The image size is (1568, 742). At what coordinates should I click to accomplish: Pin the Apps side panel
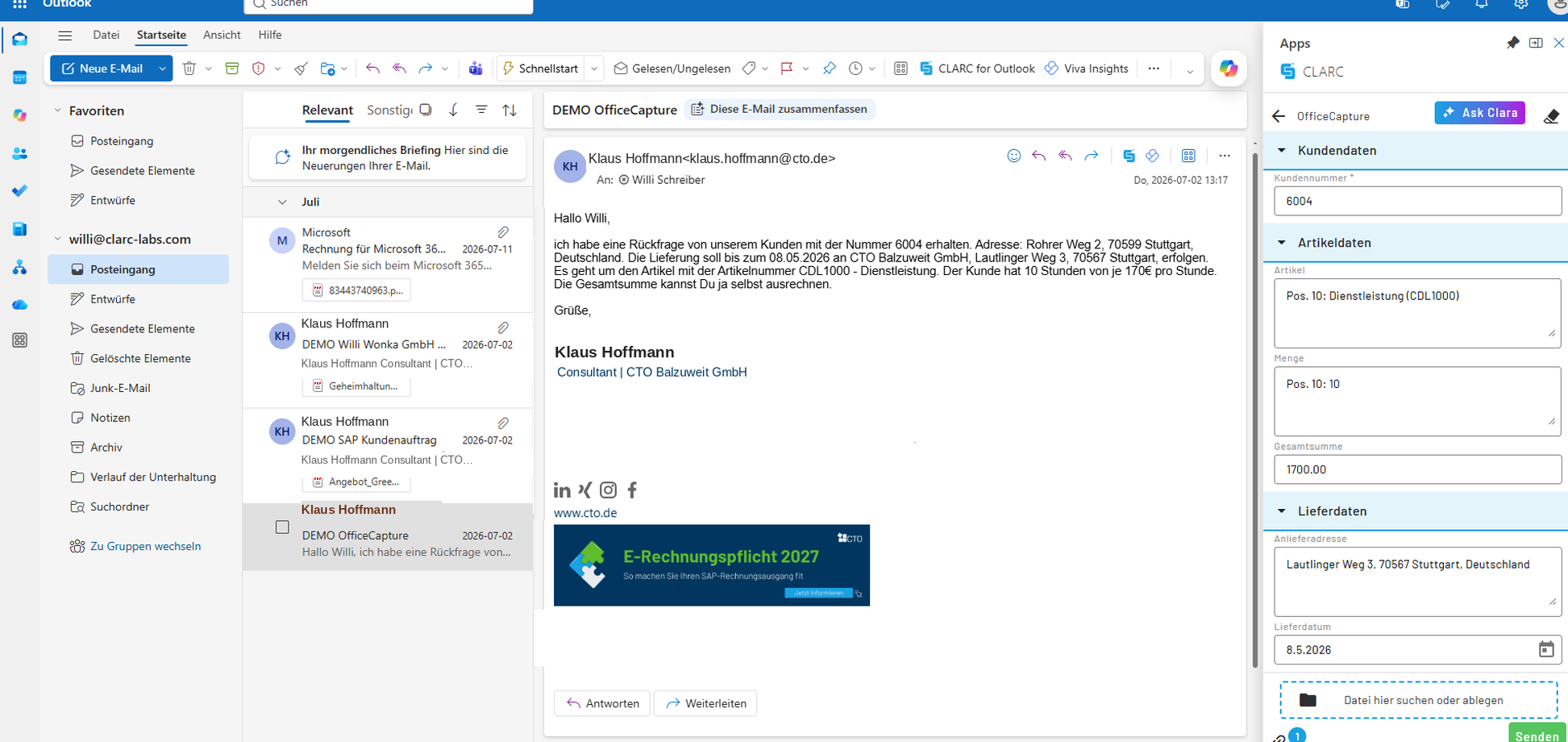click(x=1512, y=43)
